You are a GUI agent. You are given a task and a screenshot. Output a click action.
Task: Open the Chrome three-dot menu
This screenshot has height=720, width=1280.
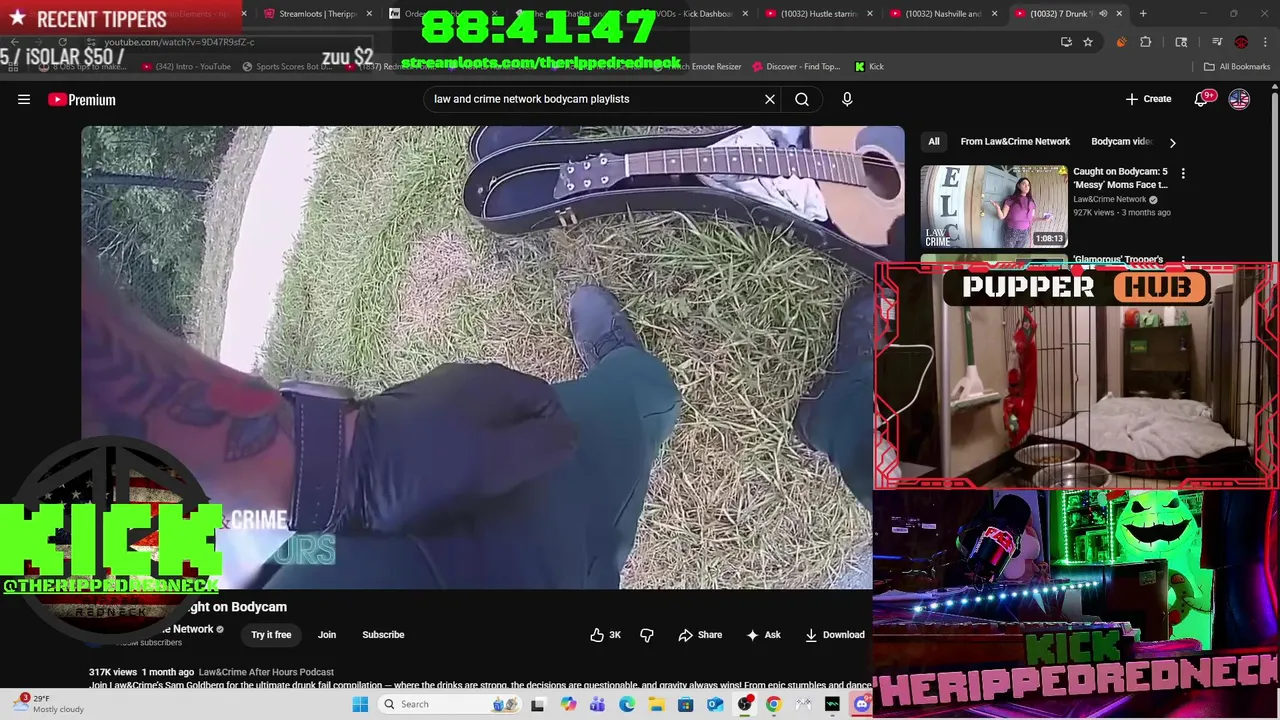[1265, 42]
